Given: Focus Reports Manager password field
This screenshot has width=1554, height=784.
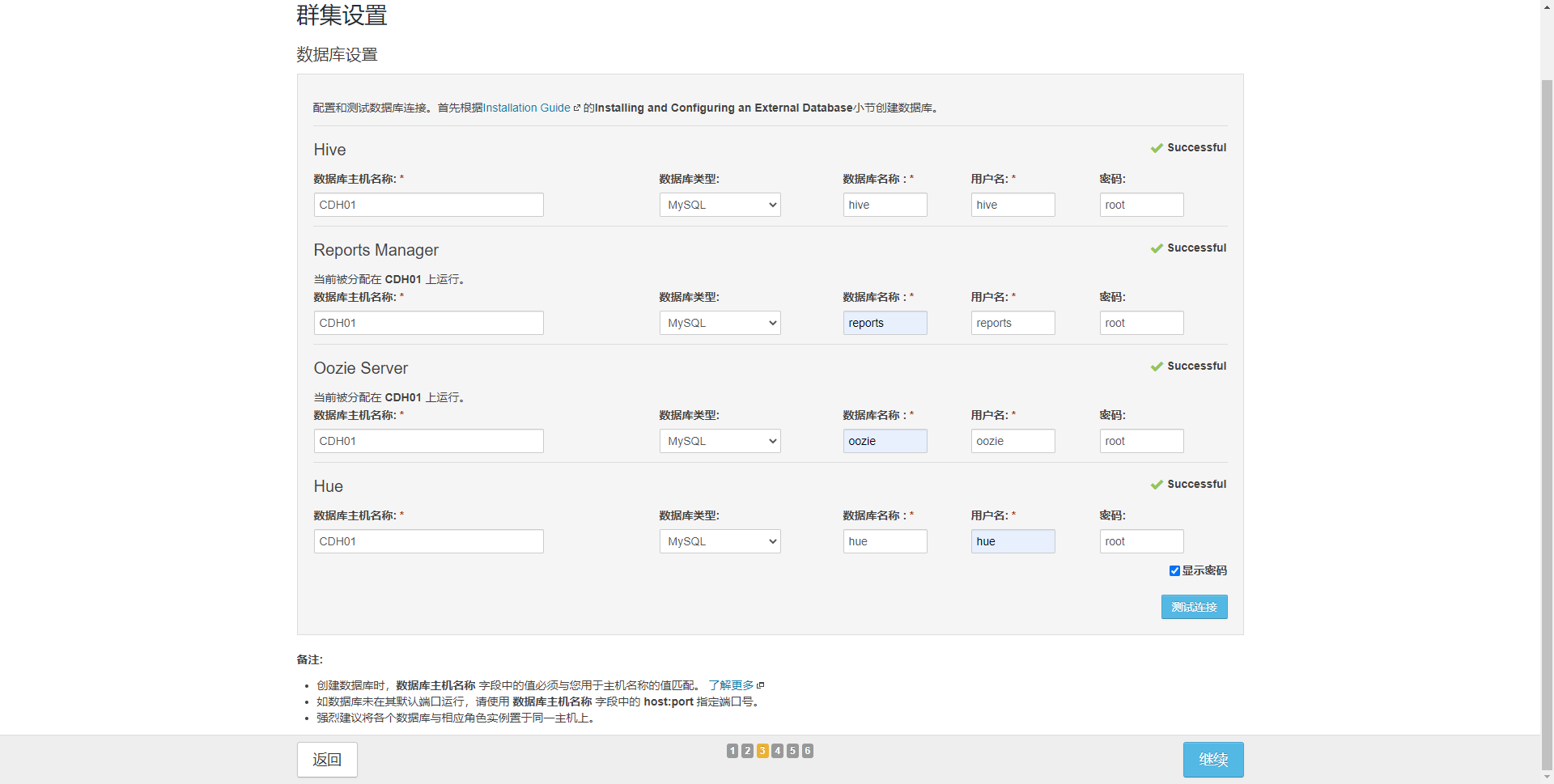Looking at the screenshot, I should [x=1141, y=323].
